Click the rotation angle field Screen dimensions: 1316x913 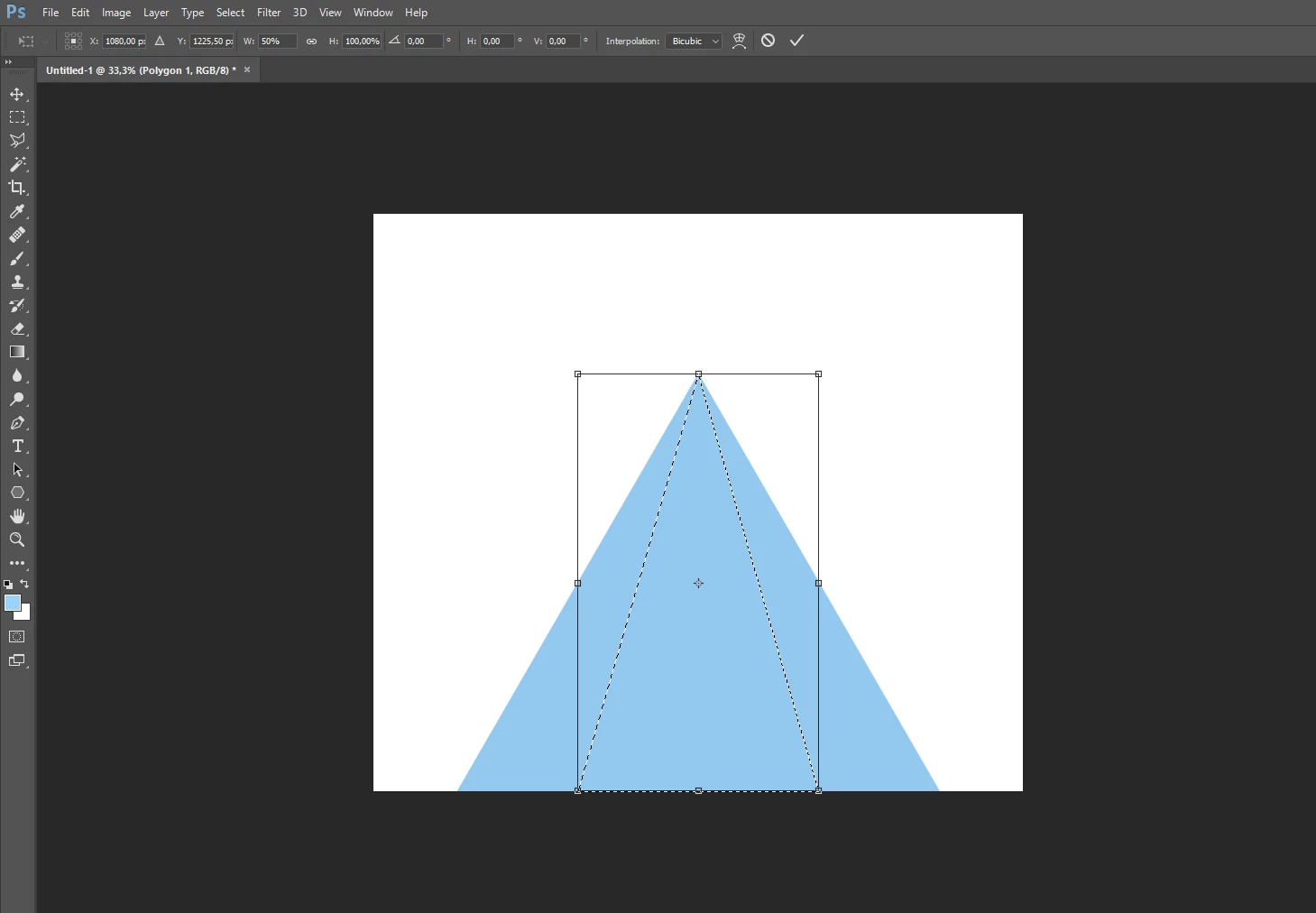click(x=423, y=41)
